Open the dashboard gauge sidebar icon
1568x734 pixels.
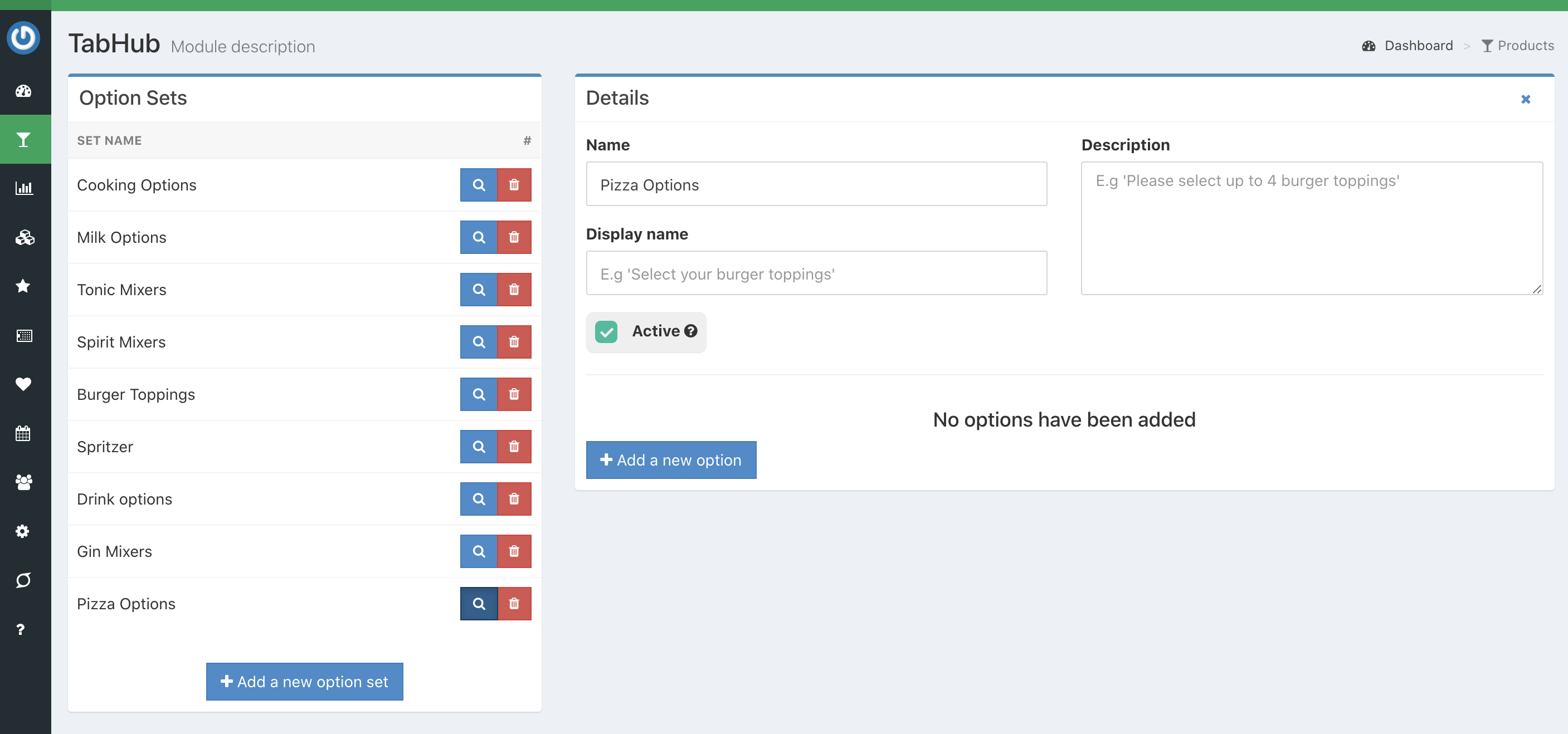24,91
